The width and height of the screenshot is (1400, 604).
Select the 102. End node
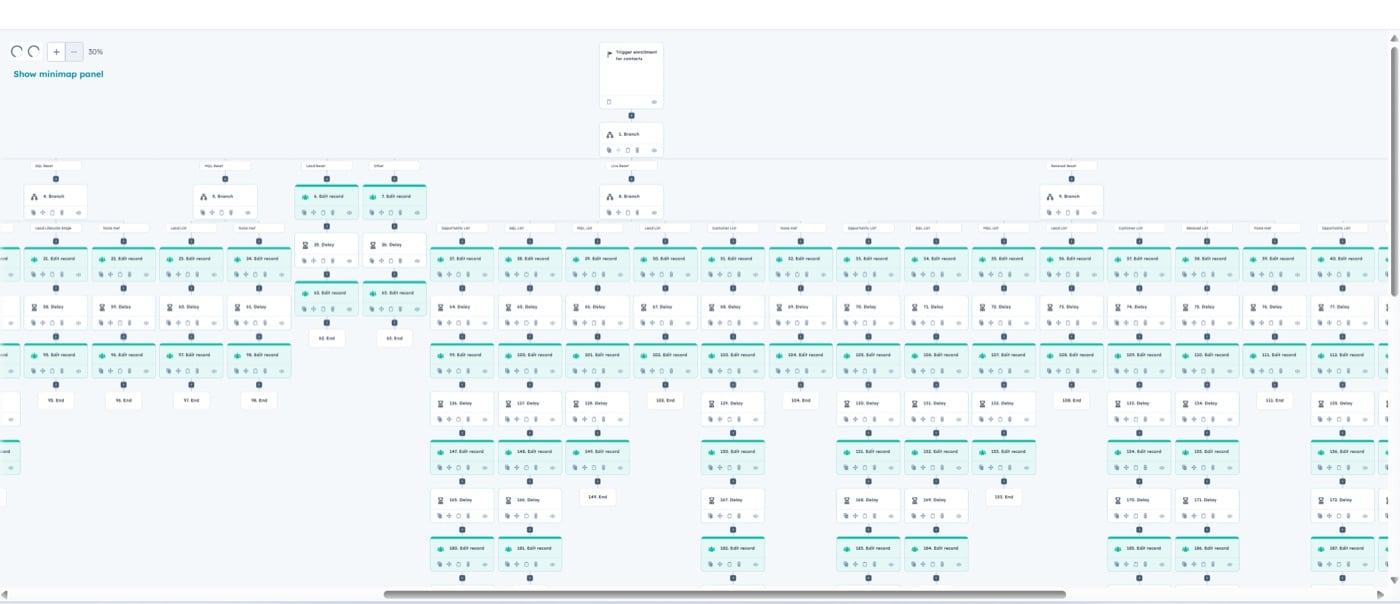coord(665,401)
